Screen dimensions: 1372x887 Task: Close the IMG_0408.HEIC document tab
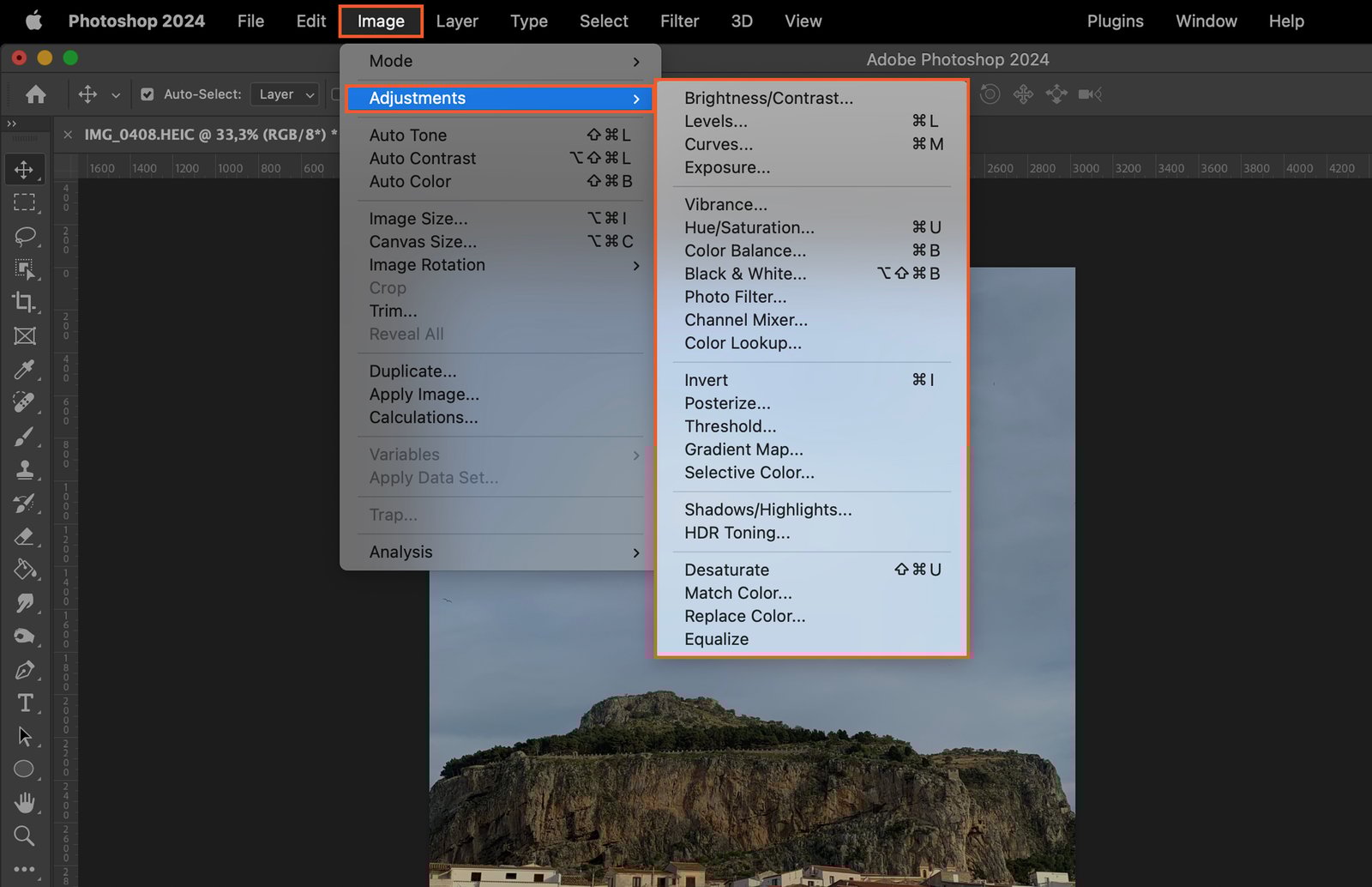68,135
